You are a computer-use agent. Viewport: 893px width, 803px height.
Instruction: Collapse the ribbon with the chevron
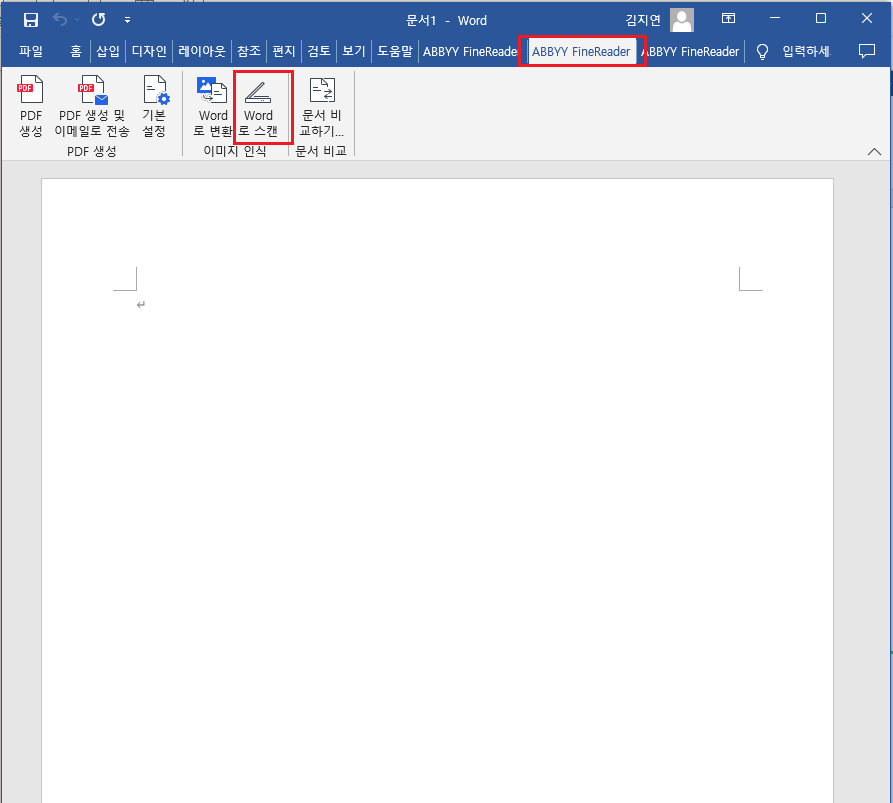coord(874,151)
